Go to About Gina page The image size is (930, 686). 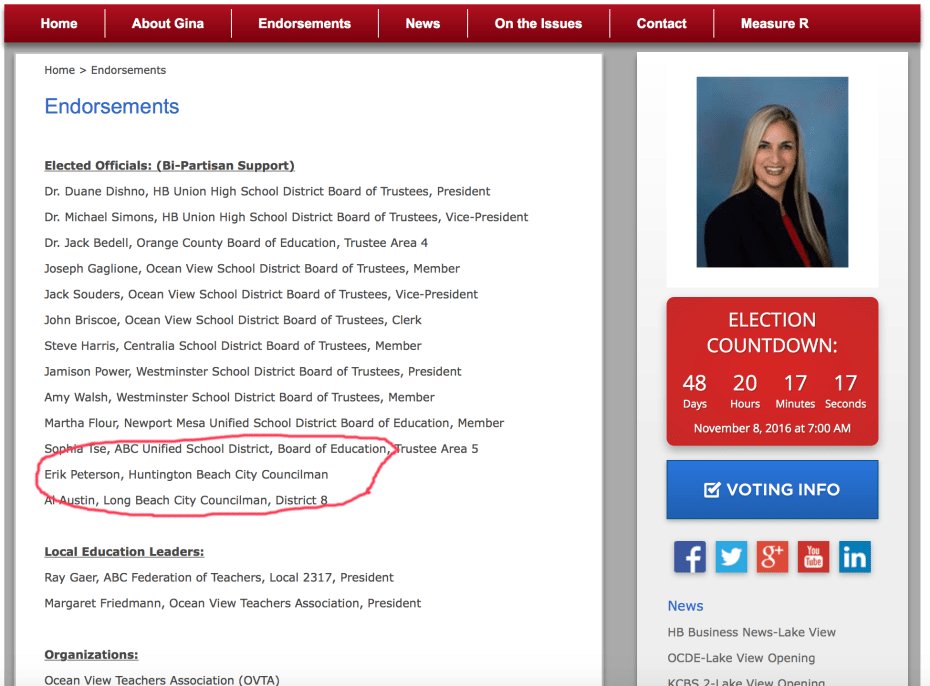168,23
